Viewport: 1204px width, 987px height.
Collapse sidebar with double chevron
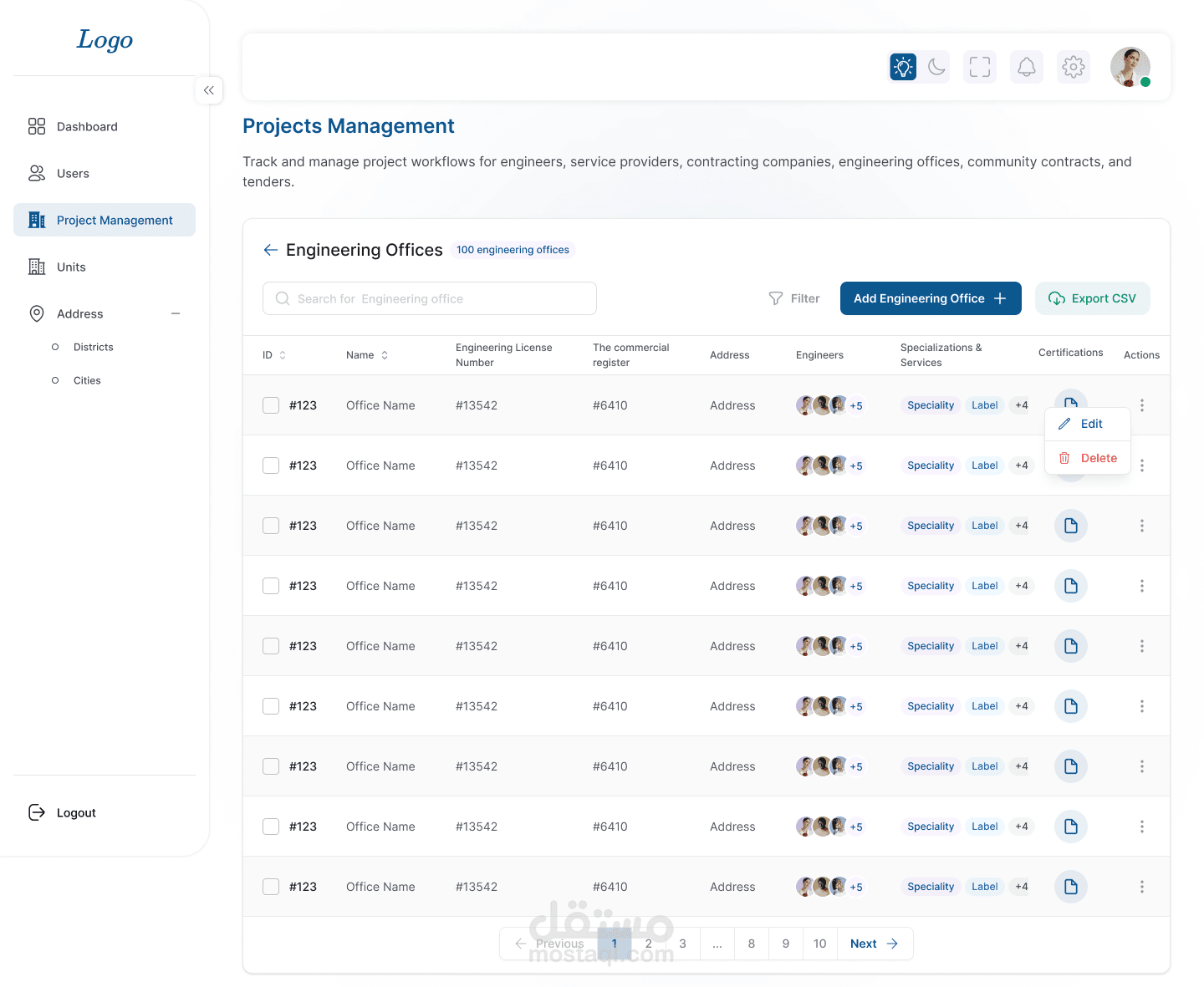coord(209,90)
